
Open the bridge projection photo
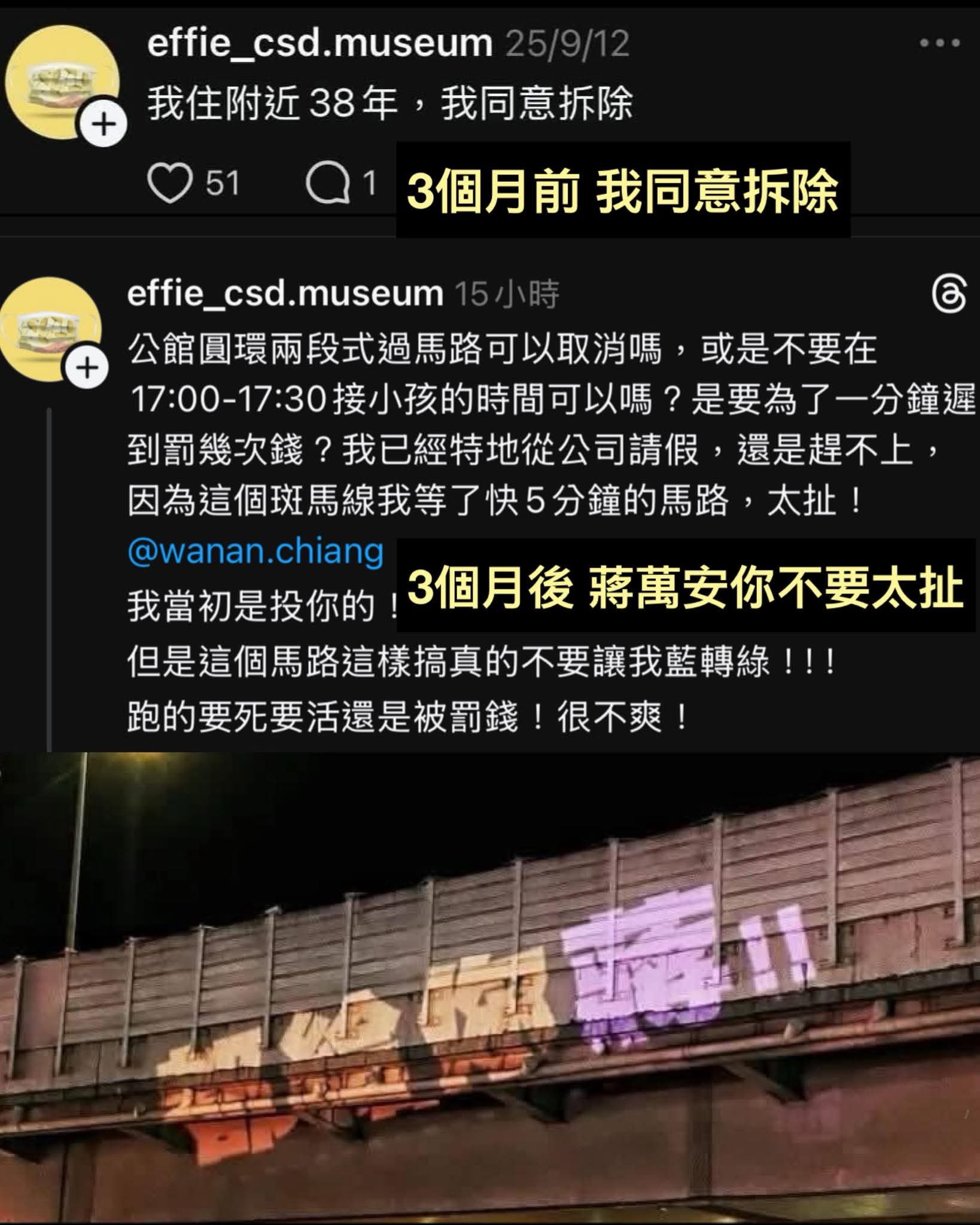(490, 987)
